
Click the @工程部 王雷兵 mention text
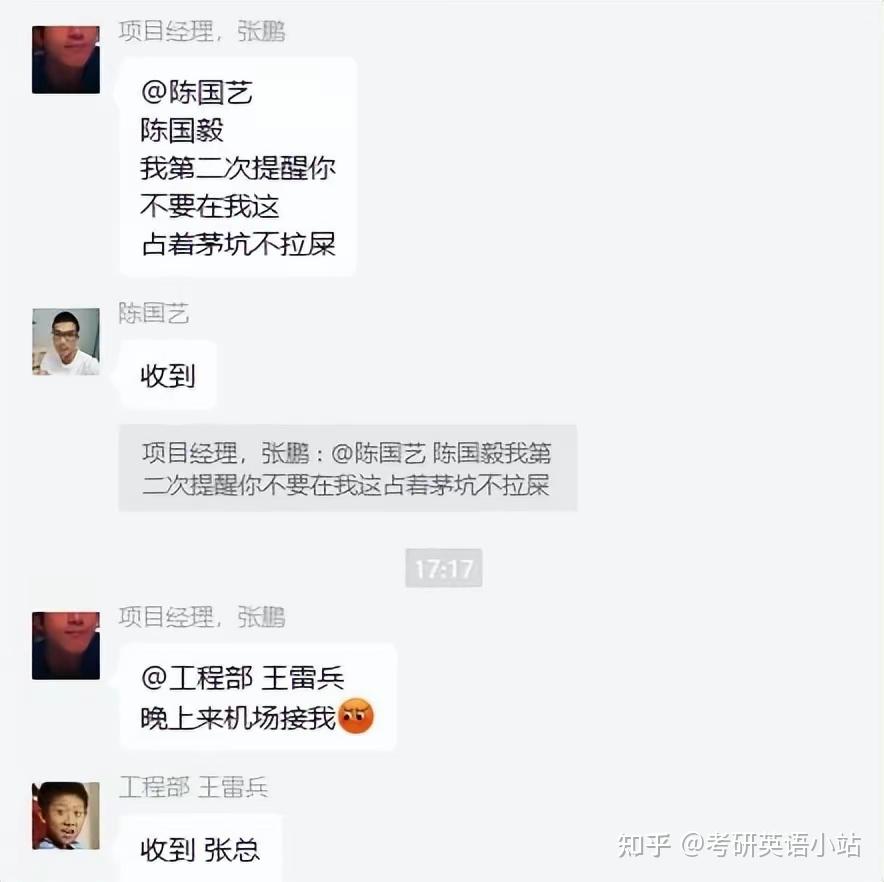tap(242, 678)
